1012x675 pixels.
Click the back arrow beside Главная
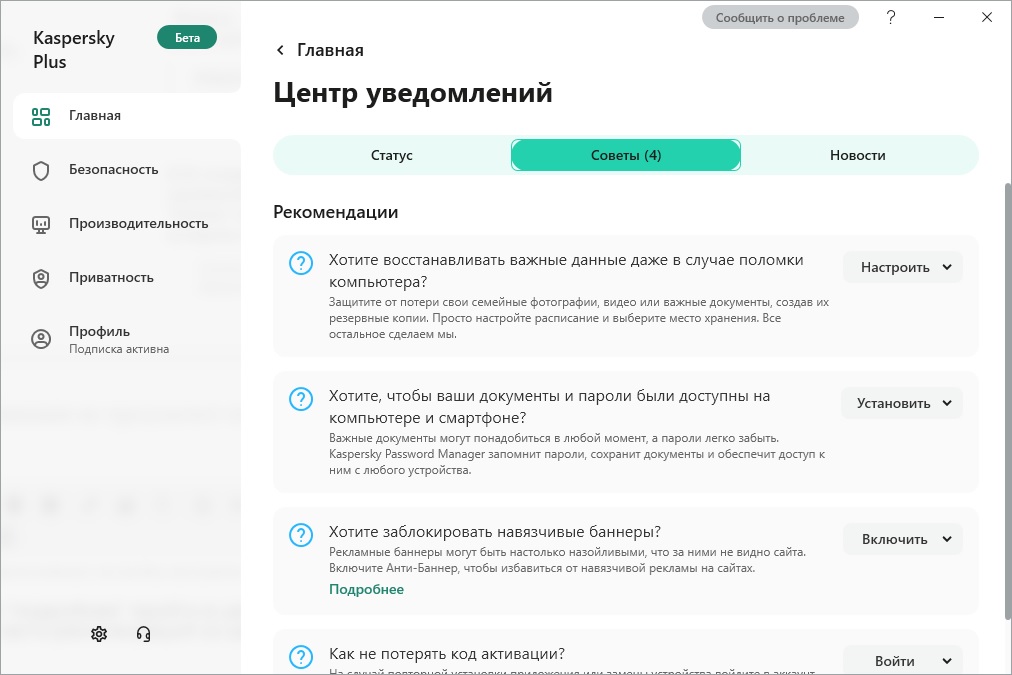[280, 50]
